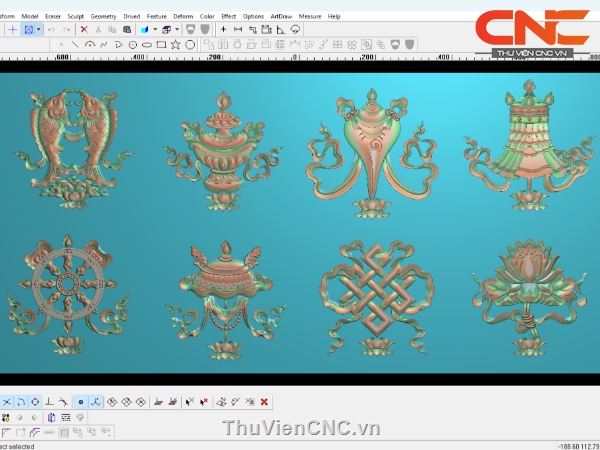Open the Options menu
The height and width of the screenshot is (450, 600).
click(253, 16)
